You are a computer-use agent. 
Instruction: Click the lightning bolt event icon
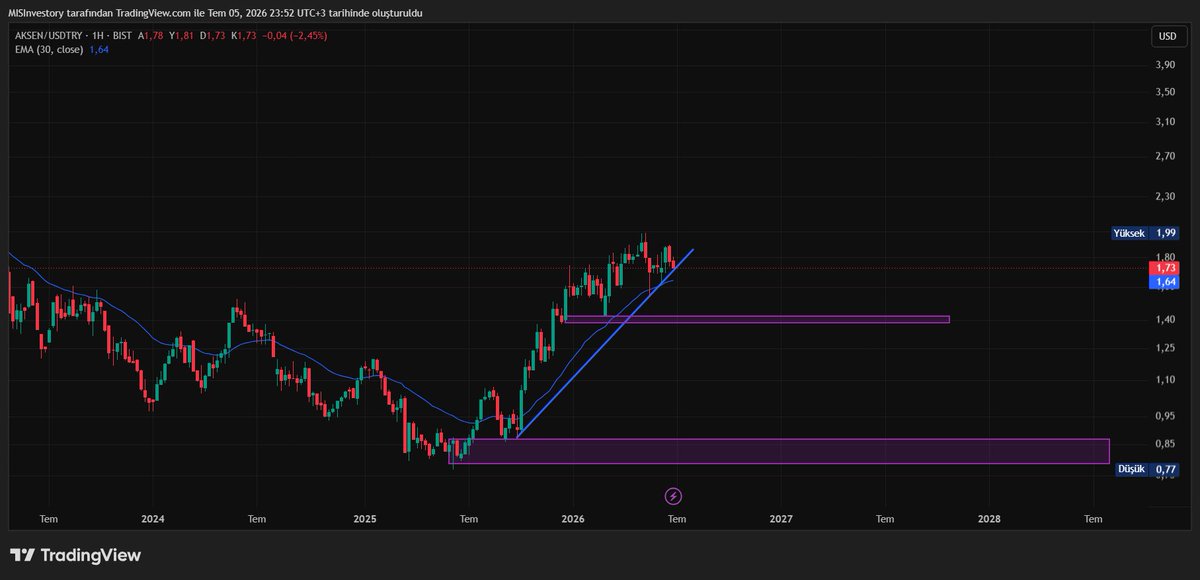point(673,495)
